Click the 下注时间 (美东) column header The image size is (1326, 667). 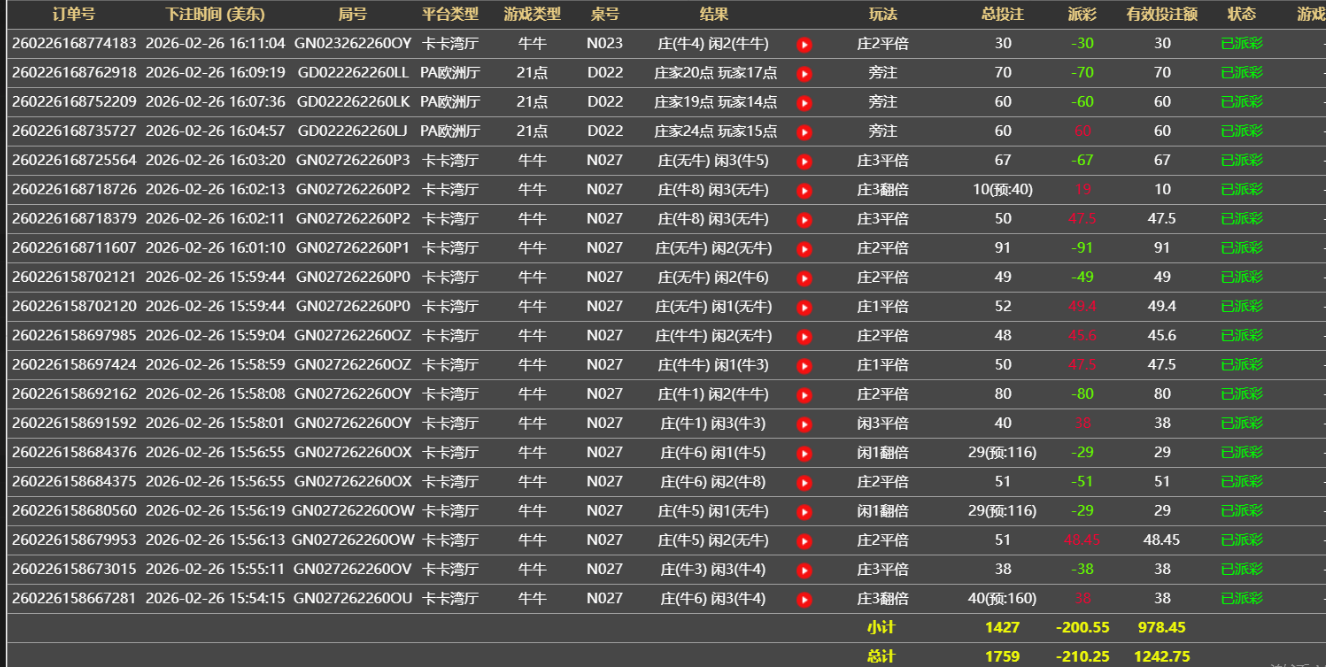(x=215, y=14)
